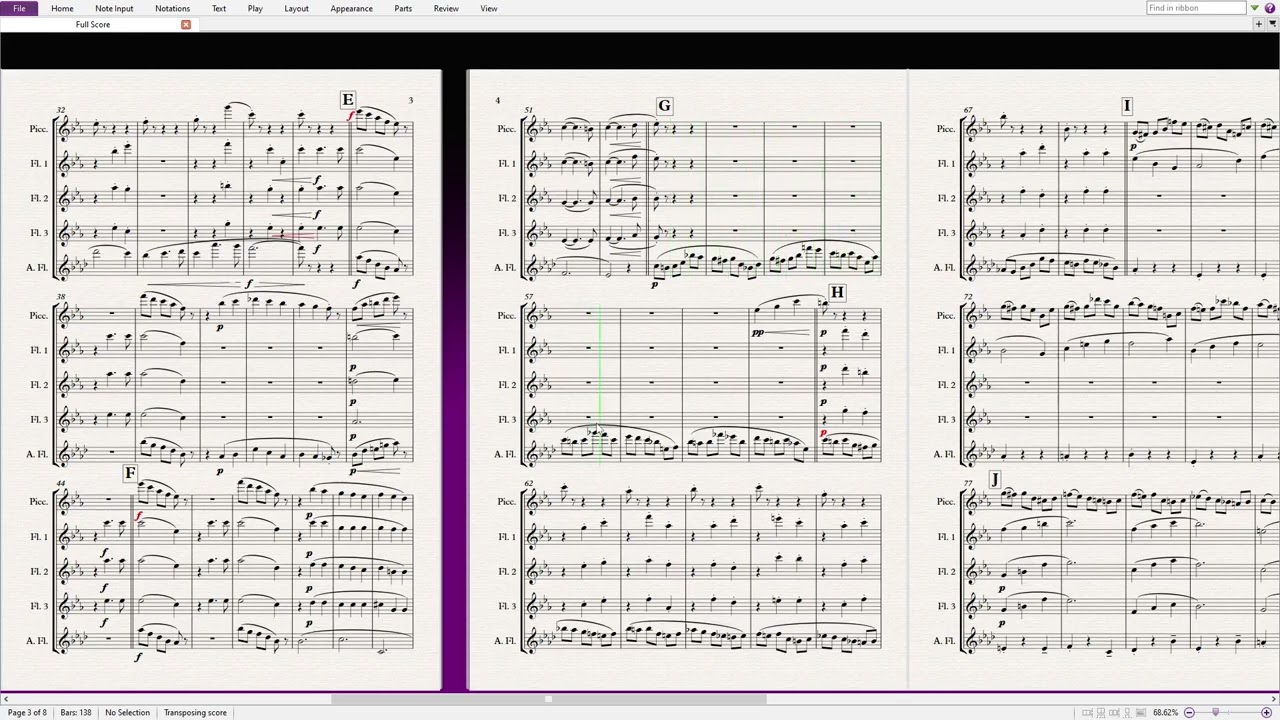1280x720 pixels.
Task: Zoom in with the plus button
Action: [1266, 712]
